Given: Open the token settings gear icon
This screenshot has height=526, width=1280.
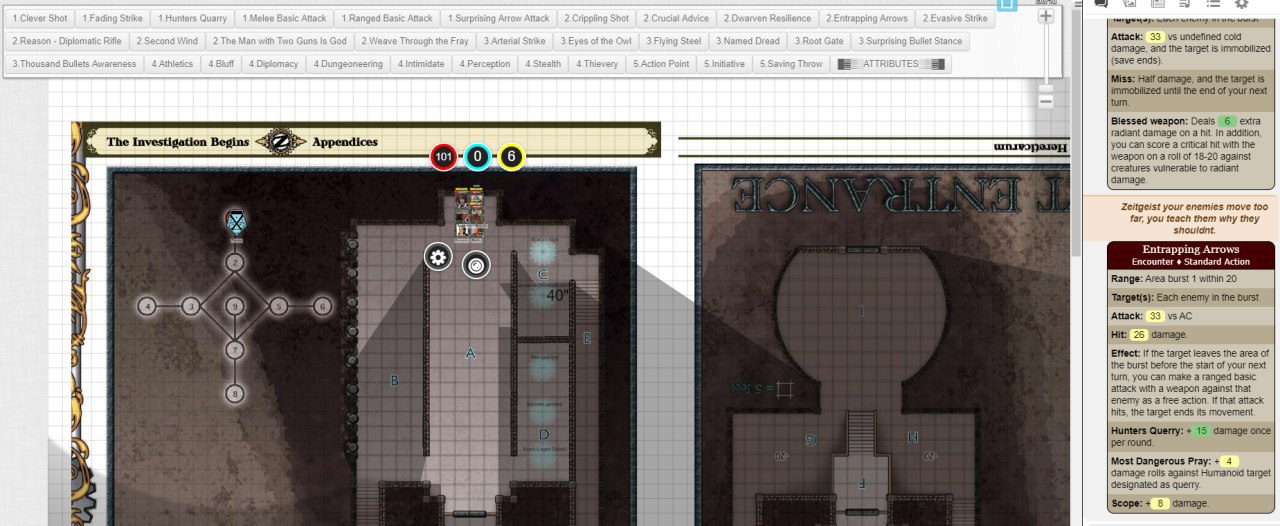Looking at the screenshot, I should [x=437, y=257].
